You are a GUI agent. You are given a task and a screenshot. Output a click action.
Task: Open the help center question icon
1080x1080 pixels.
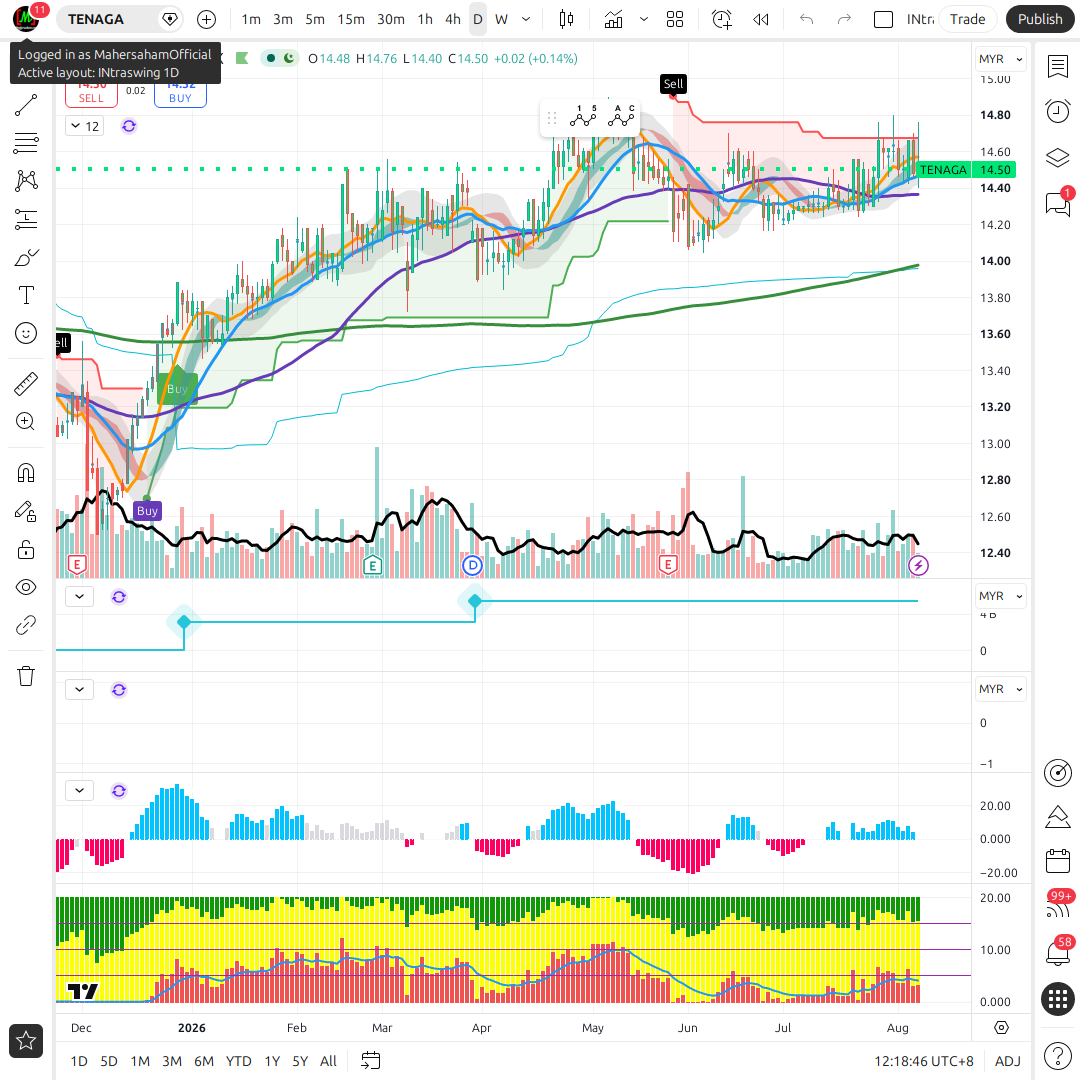(x=1058, y=1055)
